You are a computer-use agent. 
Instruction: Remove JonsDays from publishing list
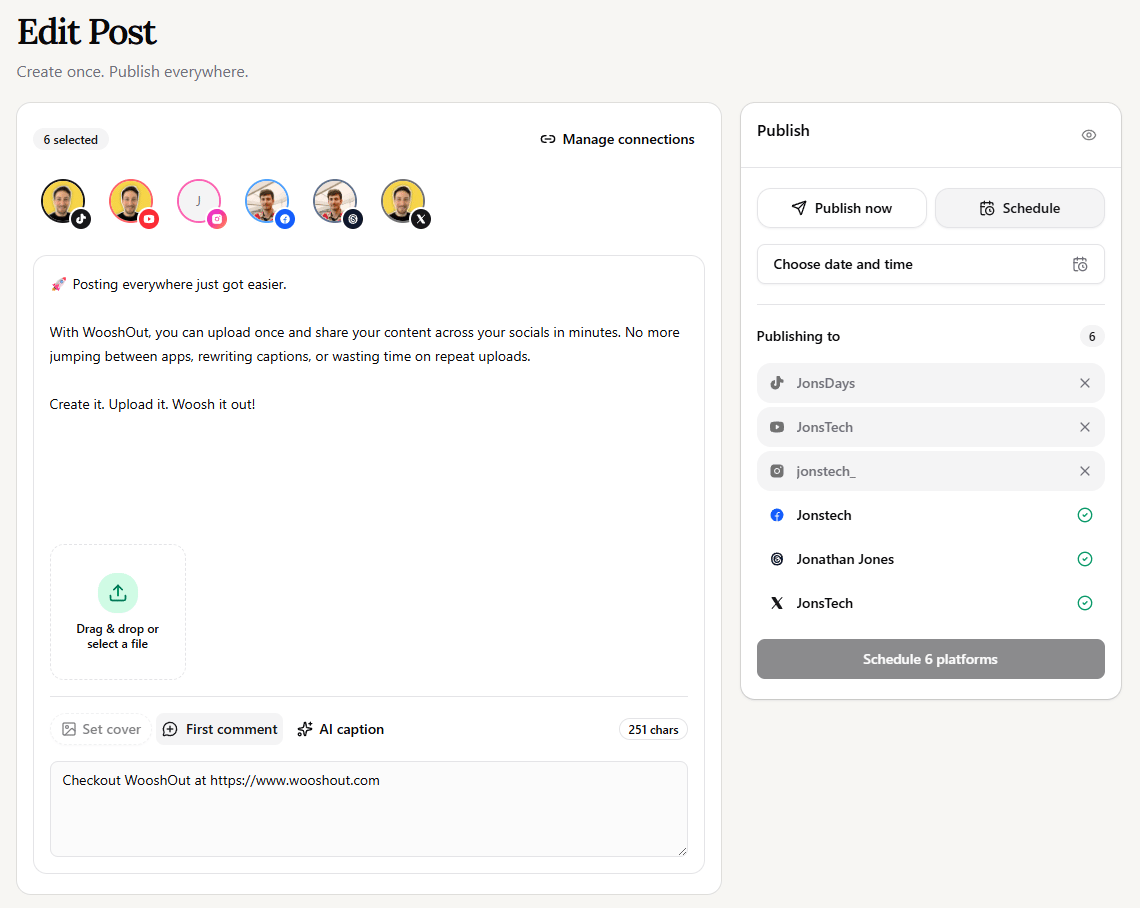1085,383
